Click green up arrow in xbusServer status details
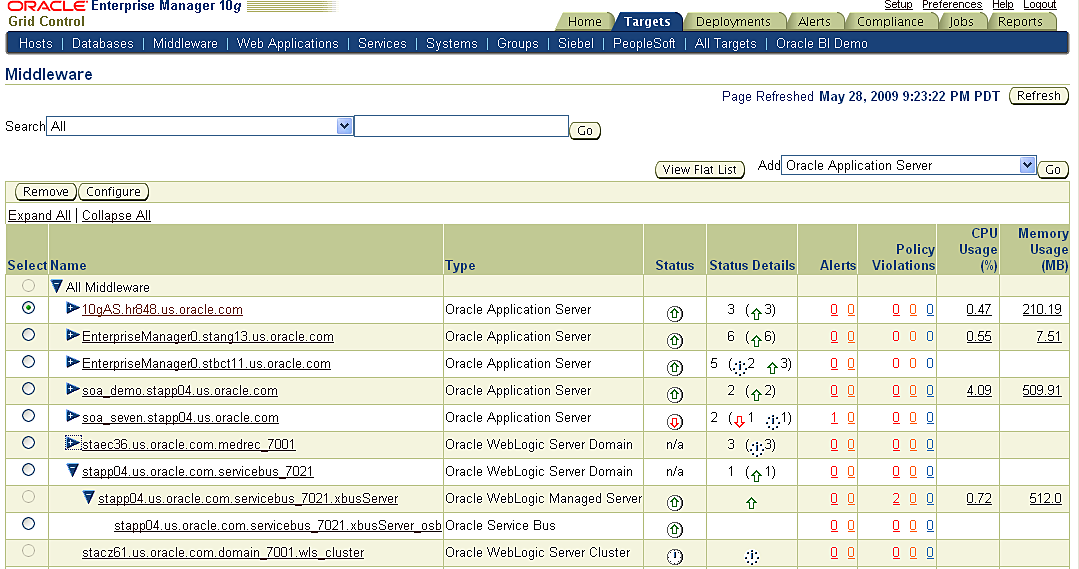1079x569 pixels. pyautogui.click(x=751, y=503)
